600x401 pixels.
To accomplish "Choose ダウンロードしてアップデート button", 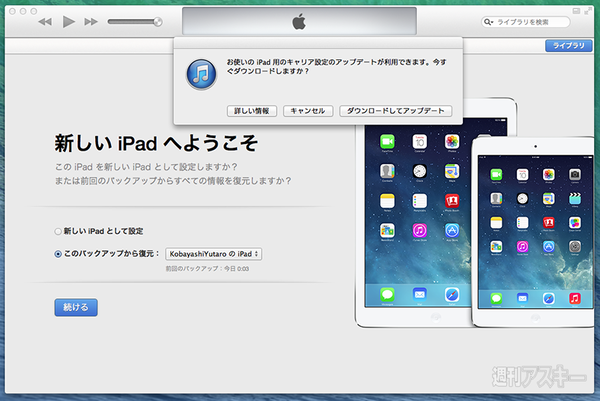I will (396, 111).
